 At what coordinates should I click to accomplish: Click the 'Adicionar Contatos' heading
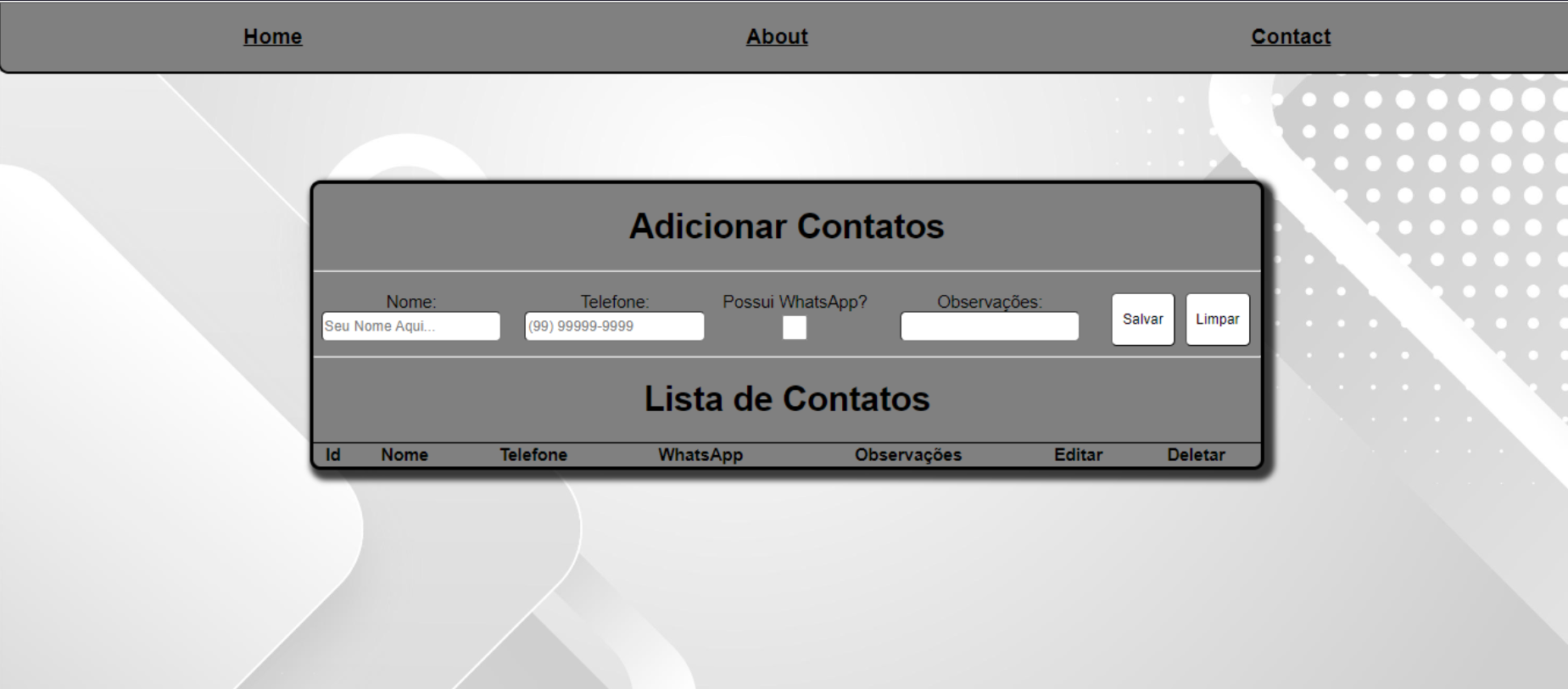tap(786, 226)
